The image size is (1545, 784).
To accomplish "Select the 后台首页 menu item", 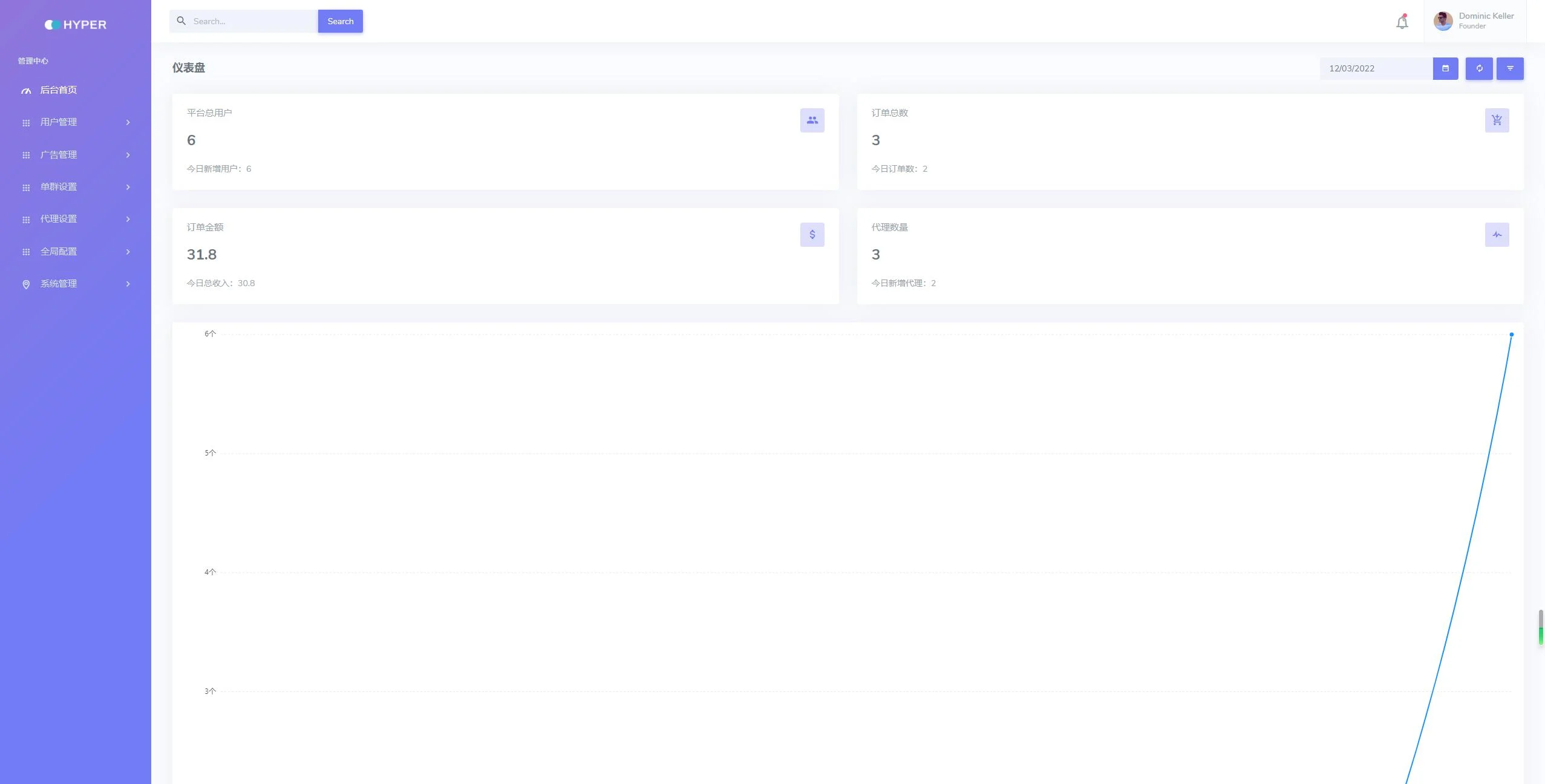I will pos(58,90).
